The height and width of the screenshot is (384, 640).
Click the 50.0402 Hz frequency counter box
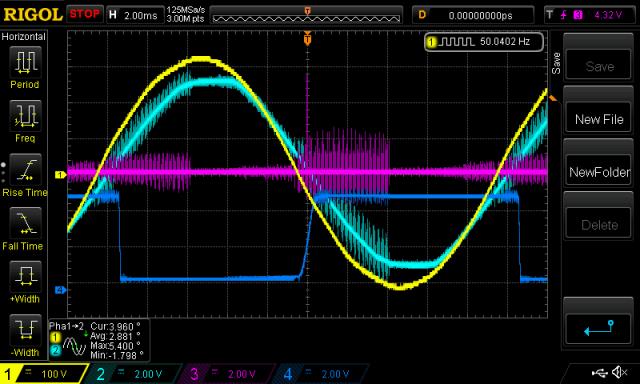484,42
